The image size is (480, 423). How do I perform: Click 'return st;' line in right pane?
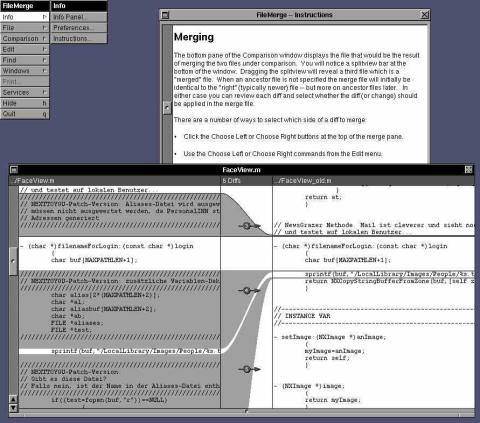323,197
